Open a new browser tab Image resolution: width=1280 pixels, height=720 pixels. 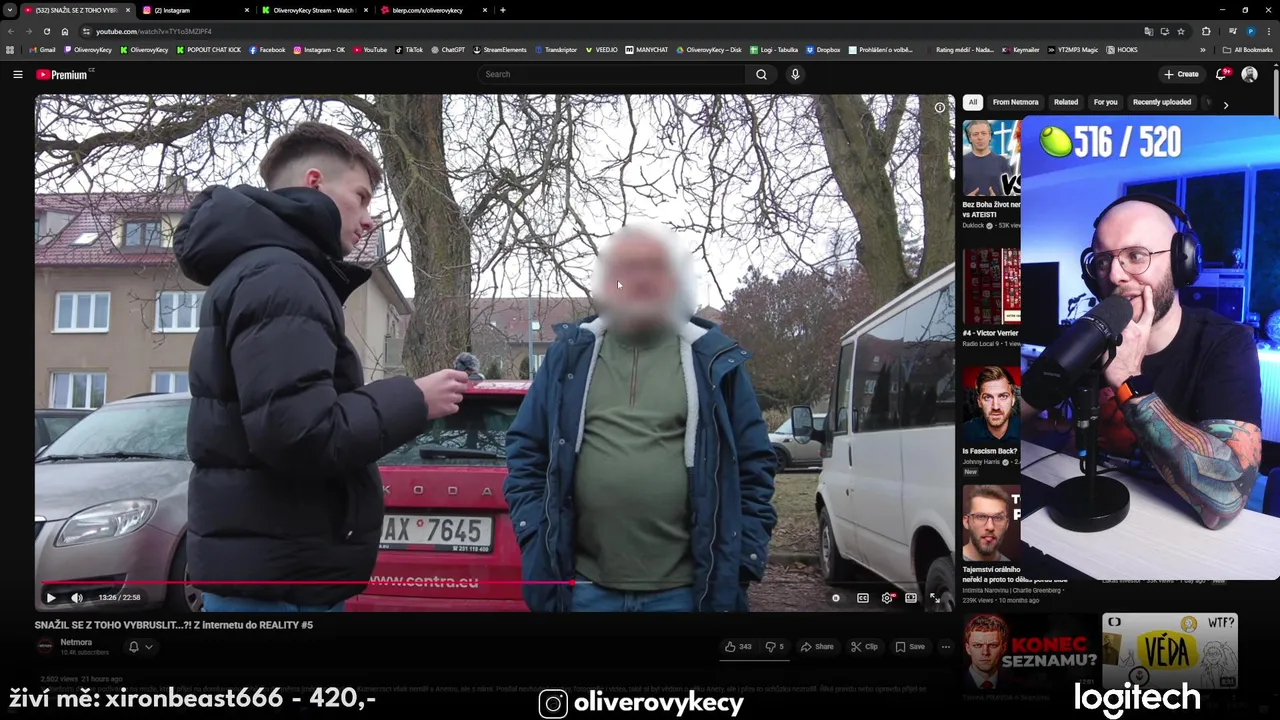pyautogui.click(x=502, y=10)
